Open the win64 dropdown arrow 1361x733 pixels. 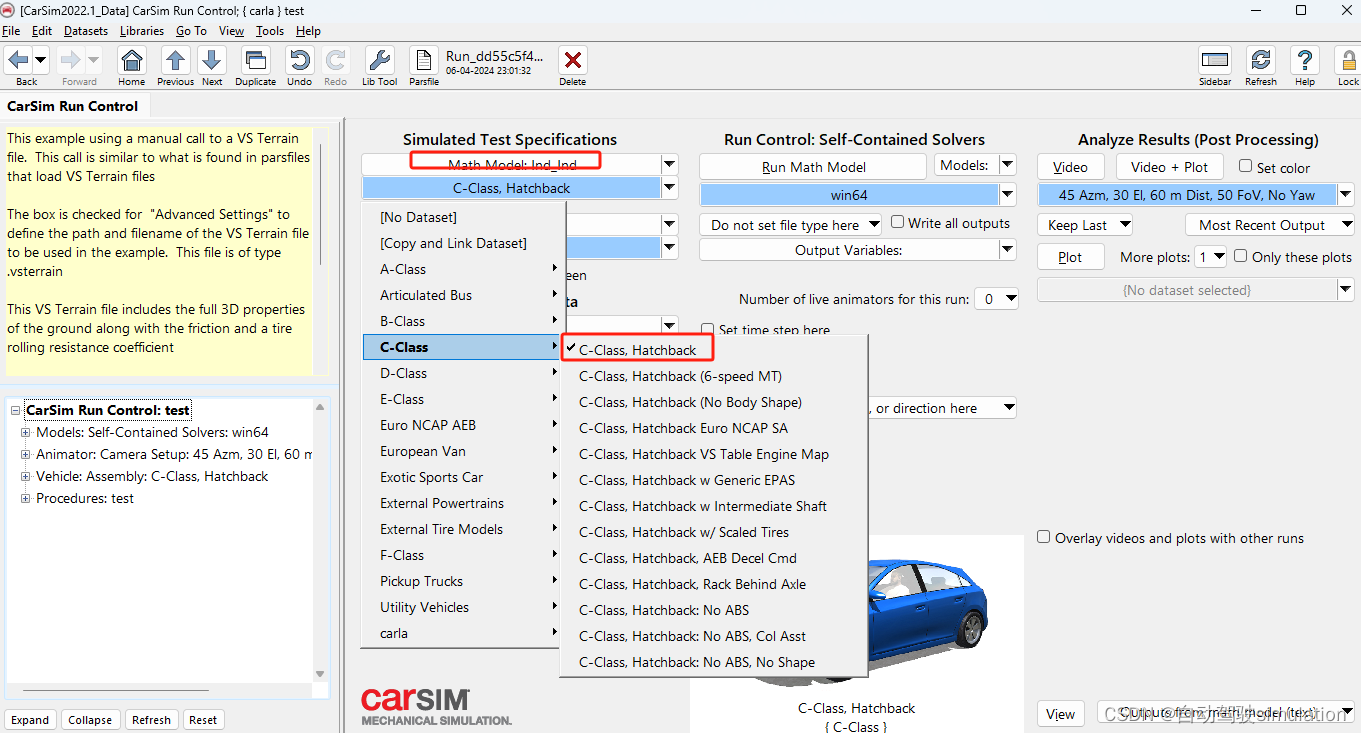pyautogui.click(x=1008, y=195)
